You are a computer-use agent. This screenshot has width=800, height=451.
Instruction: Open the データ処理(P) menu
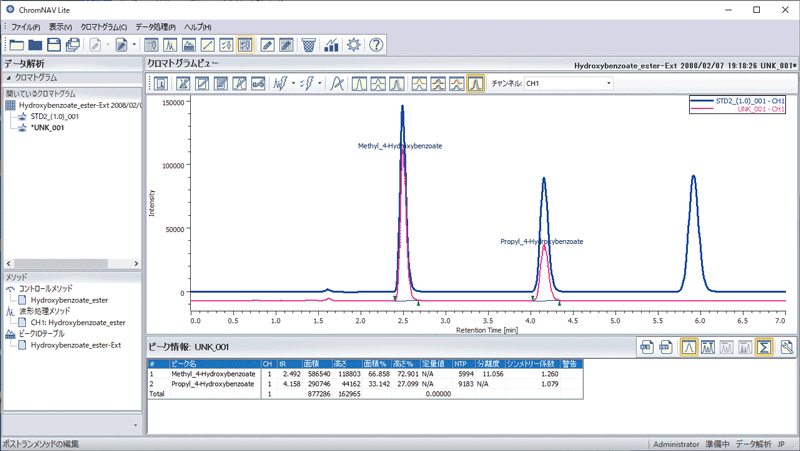pos(156,27)
